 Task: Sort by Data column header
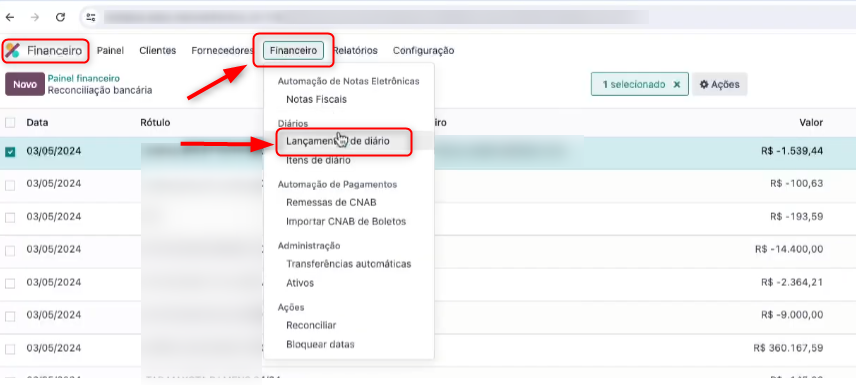37,123
